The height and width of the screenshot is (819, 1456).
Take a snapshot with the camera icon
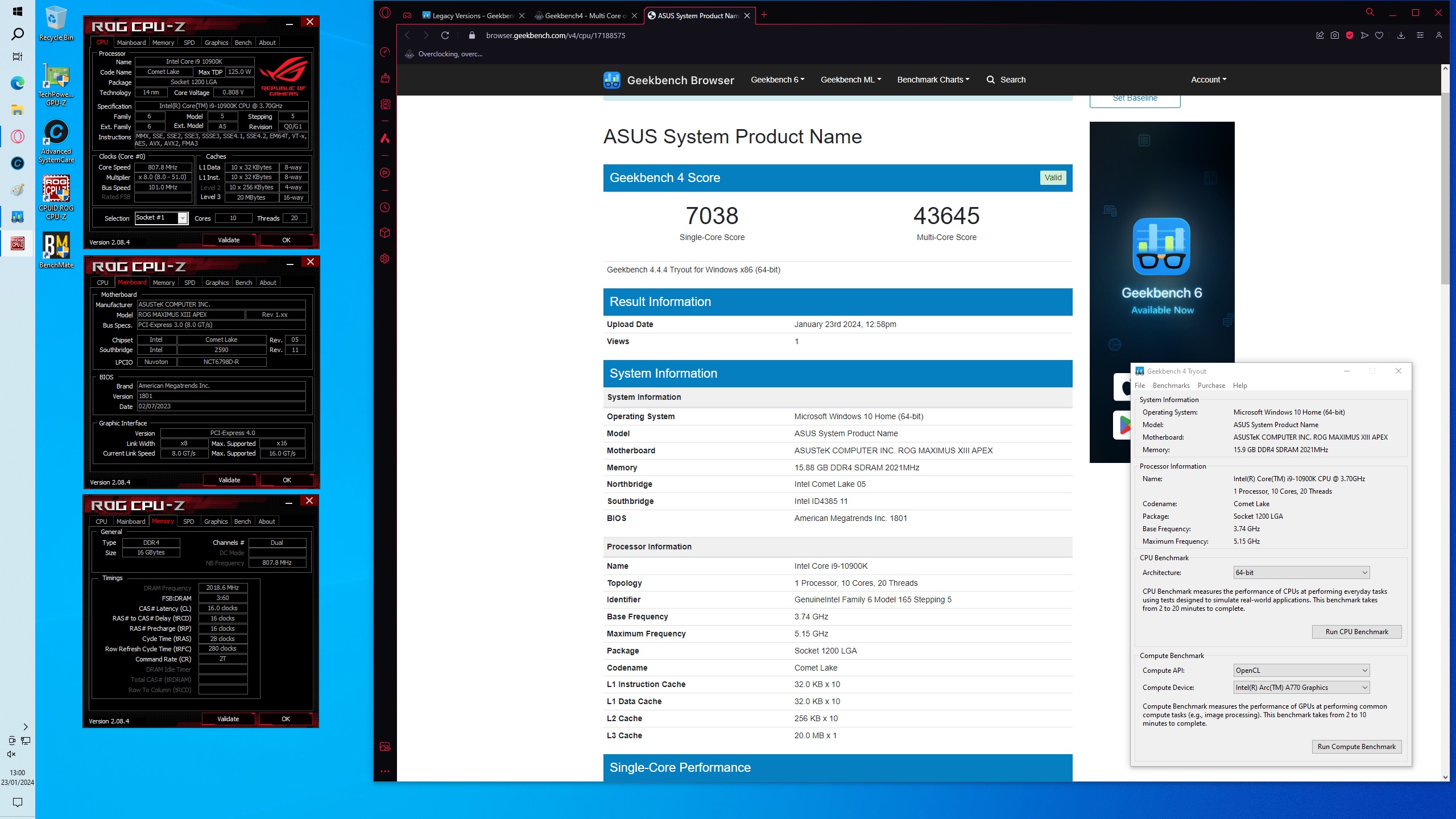coord(1335,35)
